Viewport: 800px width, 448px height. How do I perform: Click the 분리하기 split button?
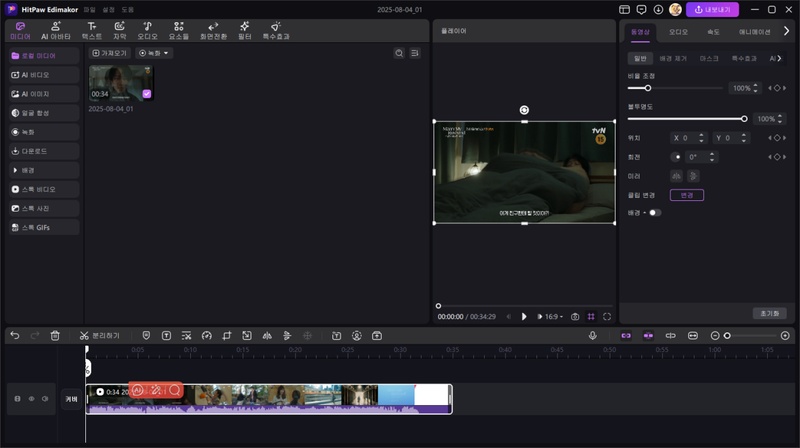pos(99,336)
